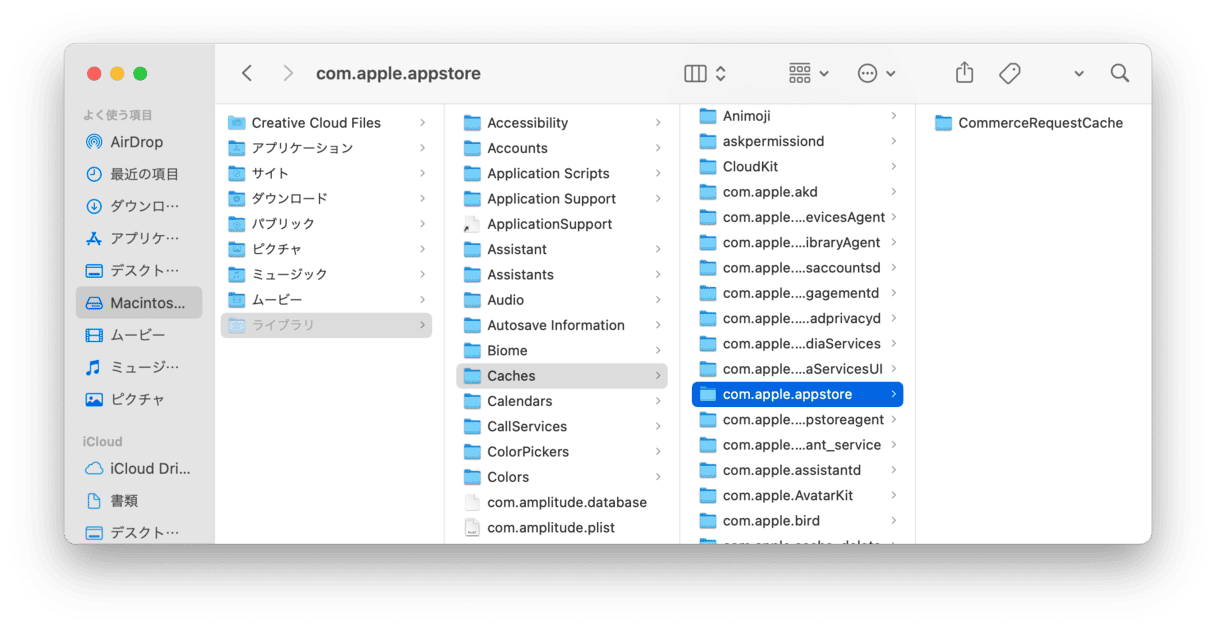The height and width of the screenshot is (629, 1216).
Task: Select the Autosave Information folder
Action: point(562,325)
